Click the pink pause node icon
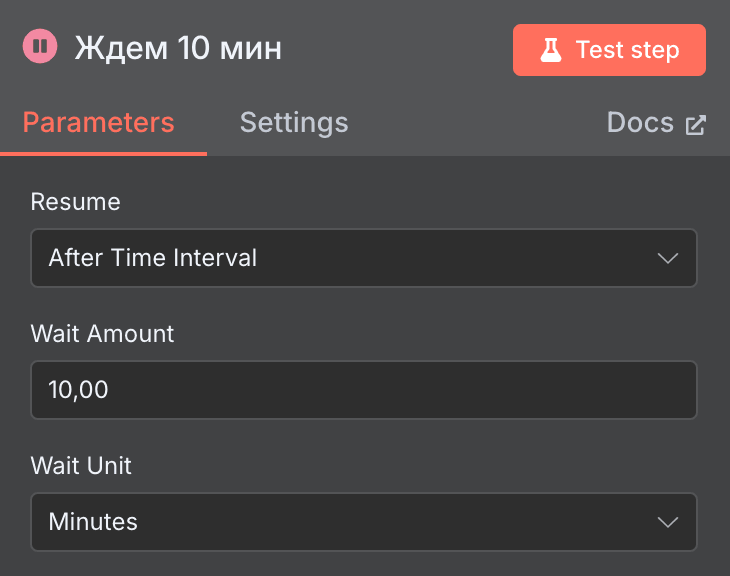 (41, 47)
